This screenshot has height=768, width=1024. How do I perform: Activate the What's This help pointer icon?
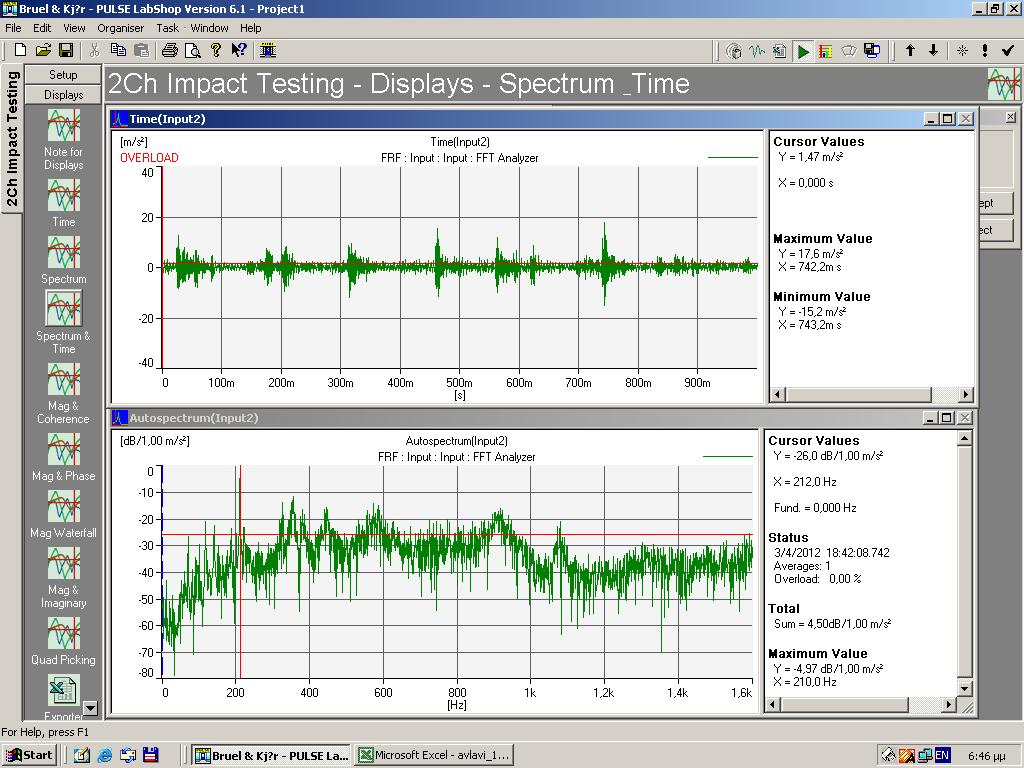(x=239, y=50)
